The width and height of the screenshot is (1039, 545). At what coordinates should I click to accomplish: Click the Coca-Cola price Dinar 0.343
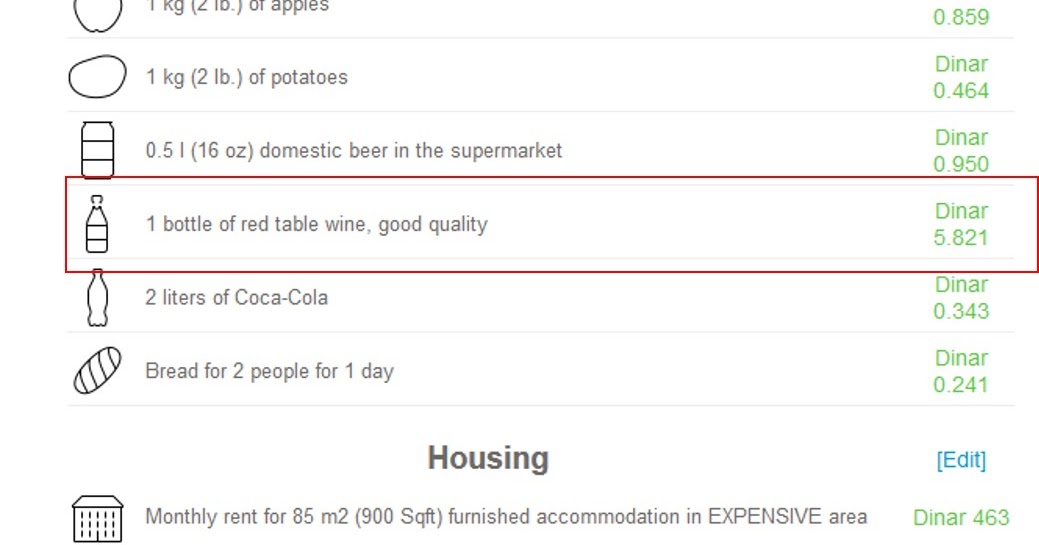[961, 297]
